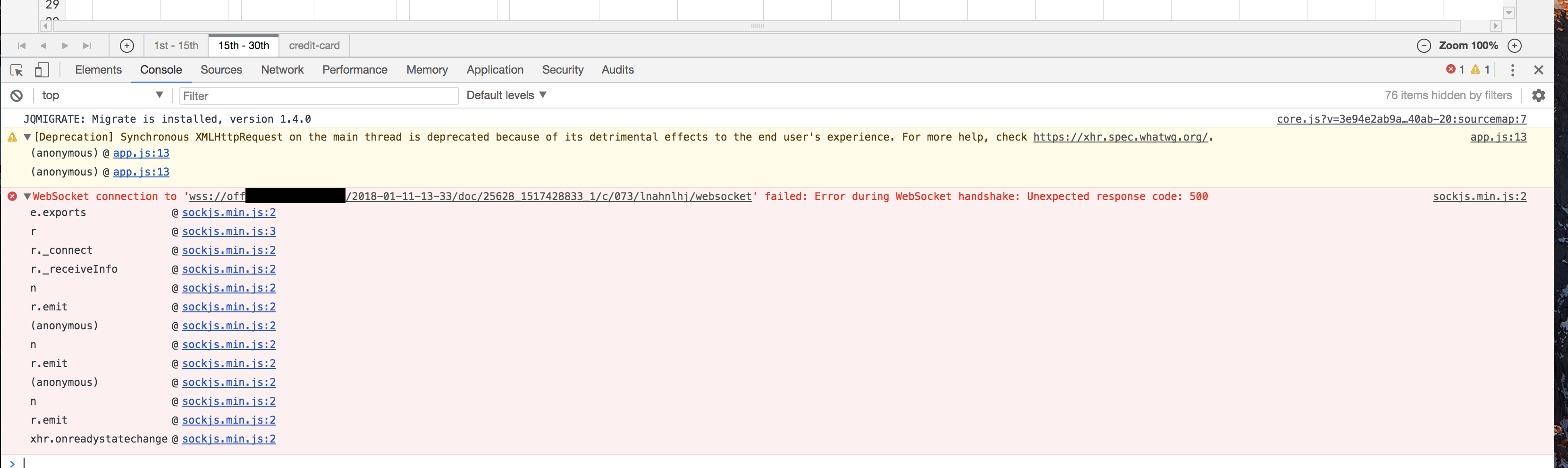Zoom out with the minus icon
Image resolution: width=1568 pixels, height=468 pixels.
(x=1423, y=46)
